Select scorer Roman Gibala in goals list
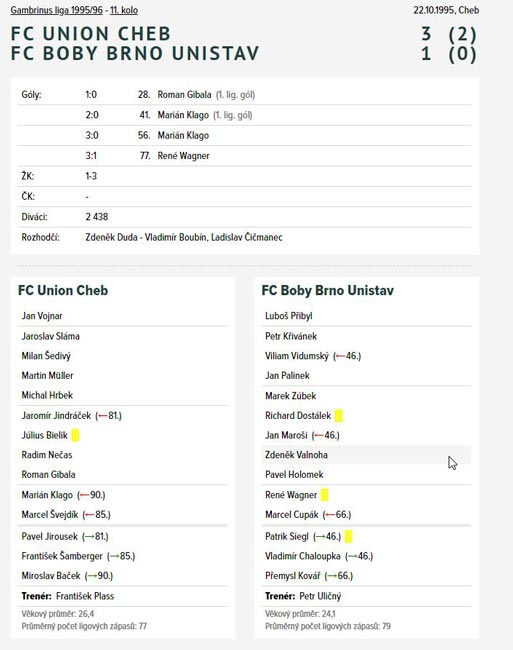Viewport: 513px width, 650px height. (x=184, y=95)
